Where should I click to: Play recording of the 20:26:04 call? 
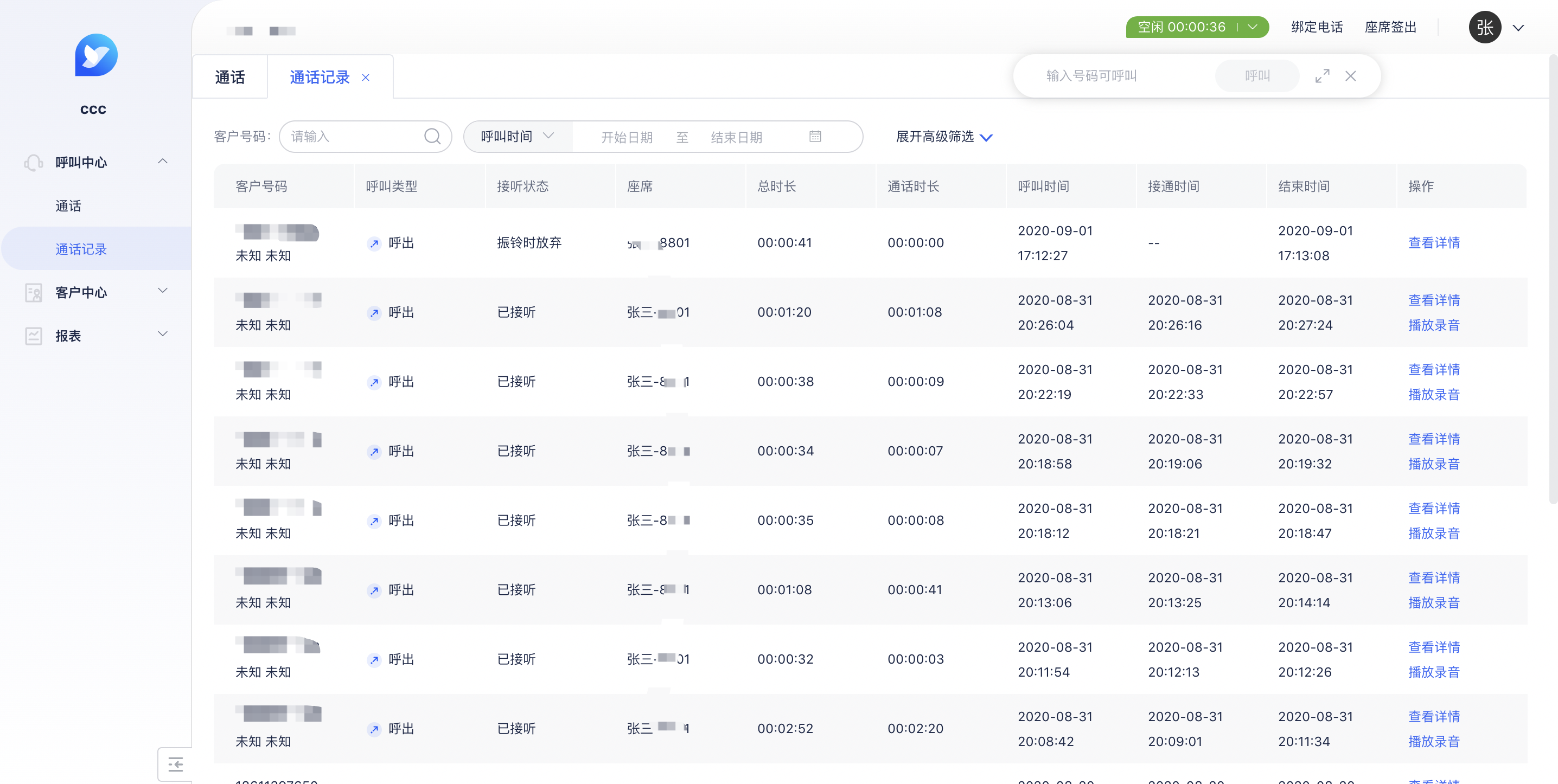pyautogui.click(x=1433, y=325)
